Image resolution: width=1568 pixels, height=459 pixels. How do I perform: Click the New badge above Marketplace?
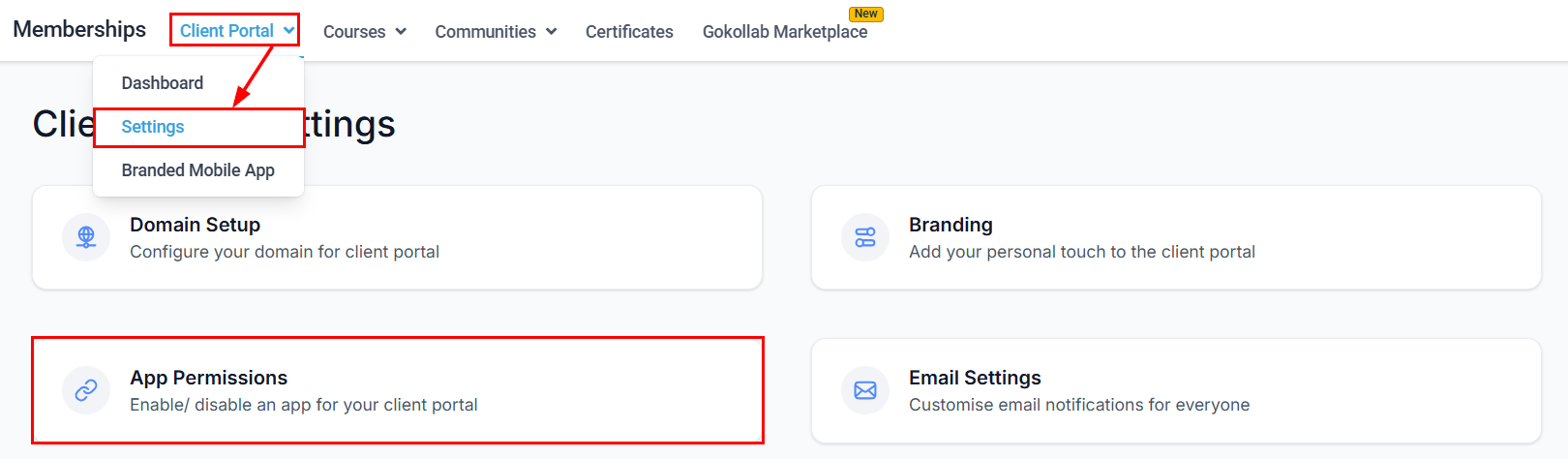tap(866, 14)
